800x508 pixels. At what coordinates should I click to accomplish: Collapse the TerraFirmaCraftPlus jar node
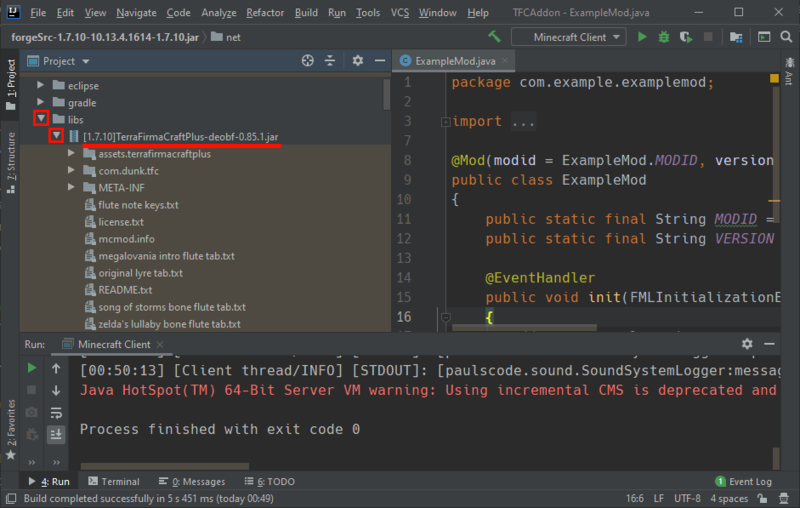coord(56,136)
